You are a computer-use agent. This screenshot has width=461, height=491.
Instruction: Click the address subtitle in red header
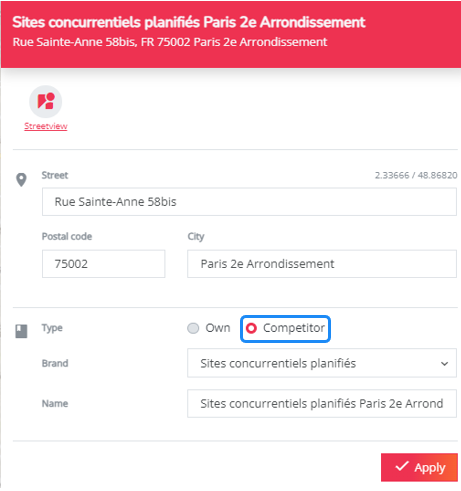point(170,42)
